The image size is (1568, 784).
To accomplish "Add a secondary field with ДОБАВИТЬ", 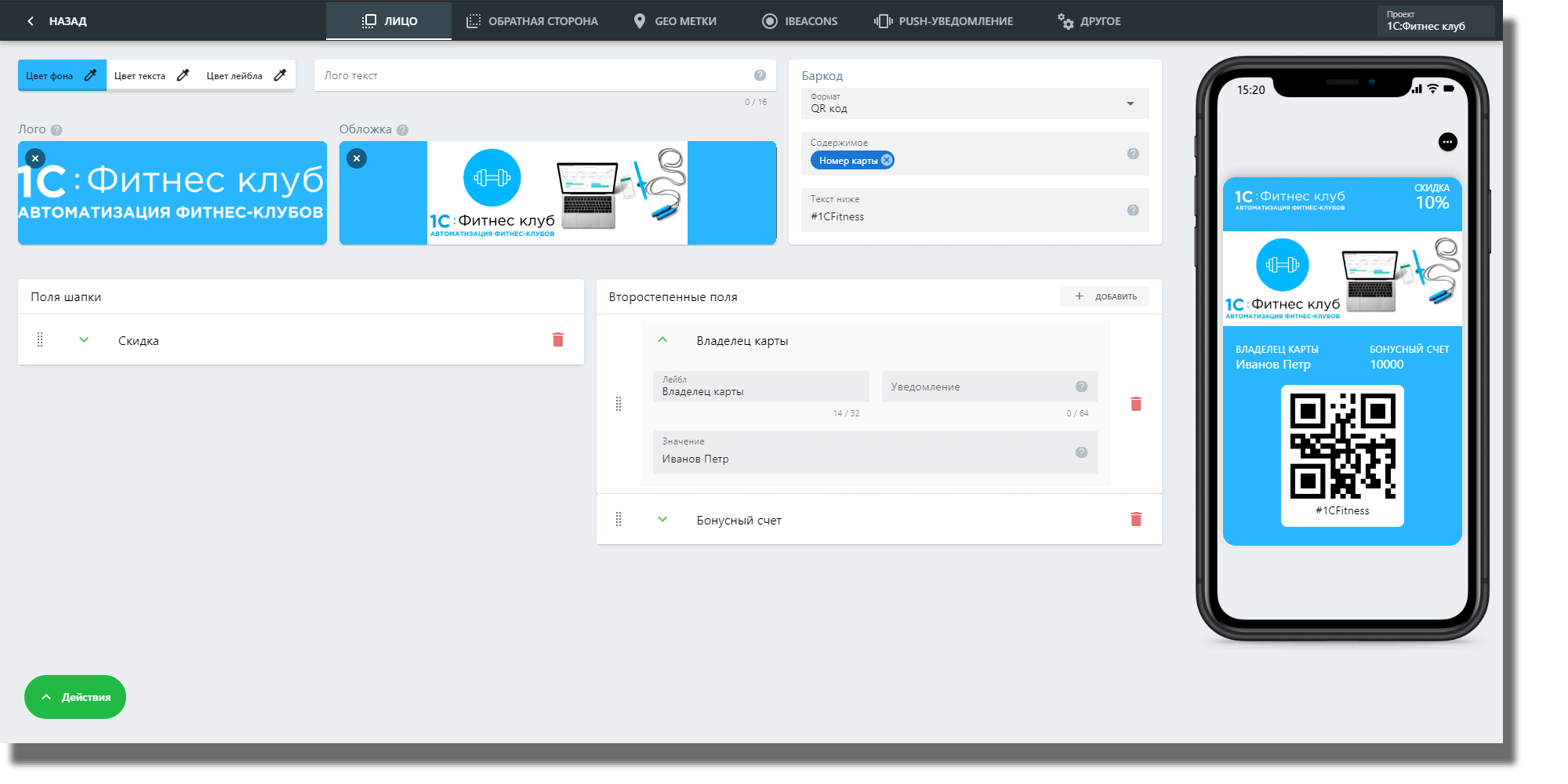I will (1105, 296).
